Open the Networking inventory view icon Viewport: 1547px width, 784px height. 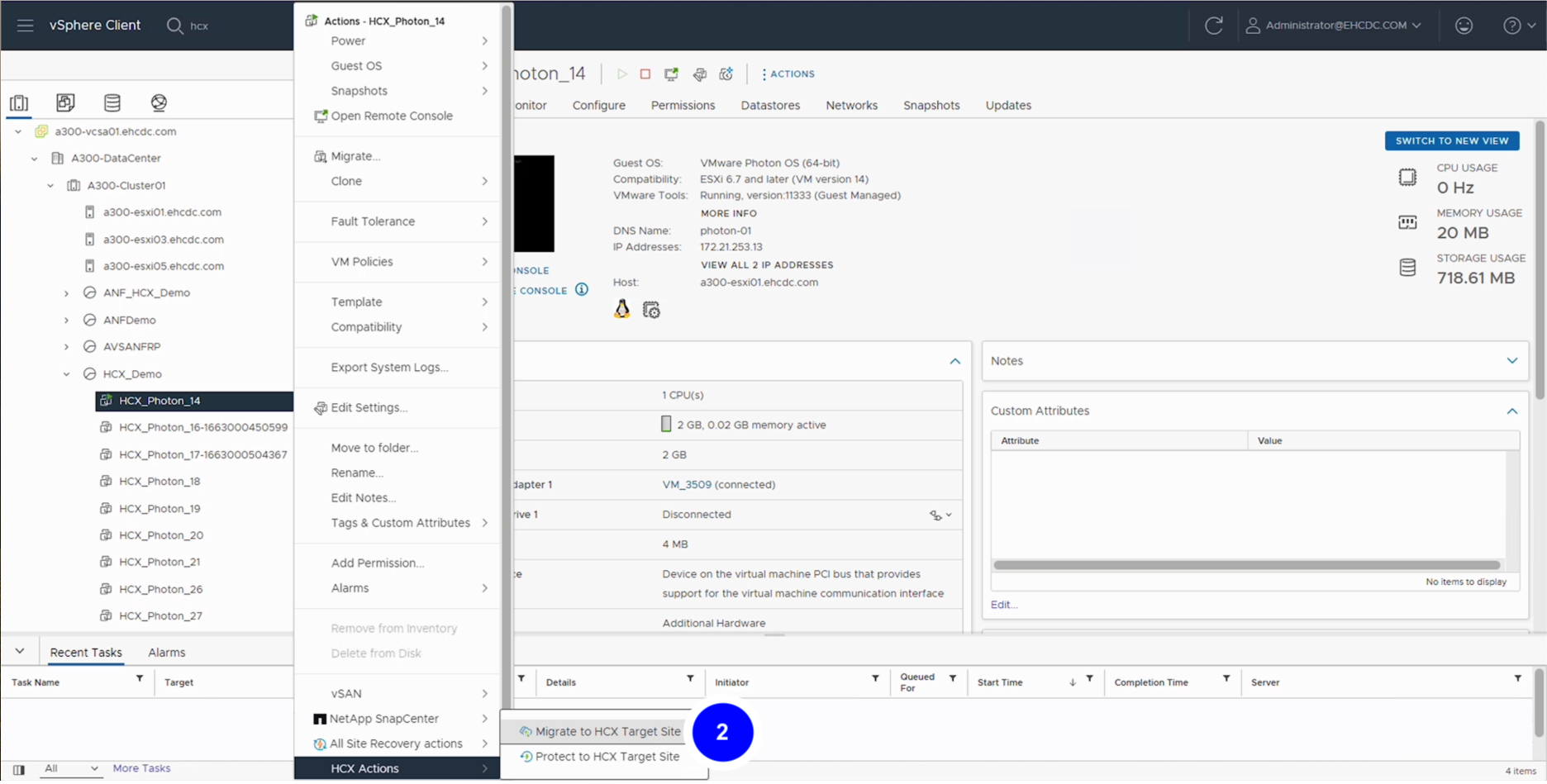pos(159,102)
